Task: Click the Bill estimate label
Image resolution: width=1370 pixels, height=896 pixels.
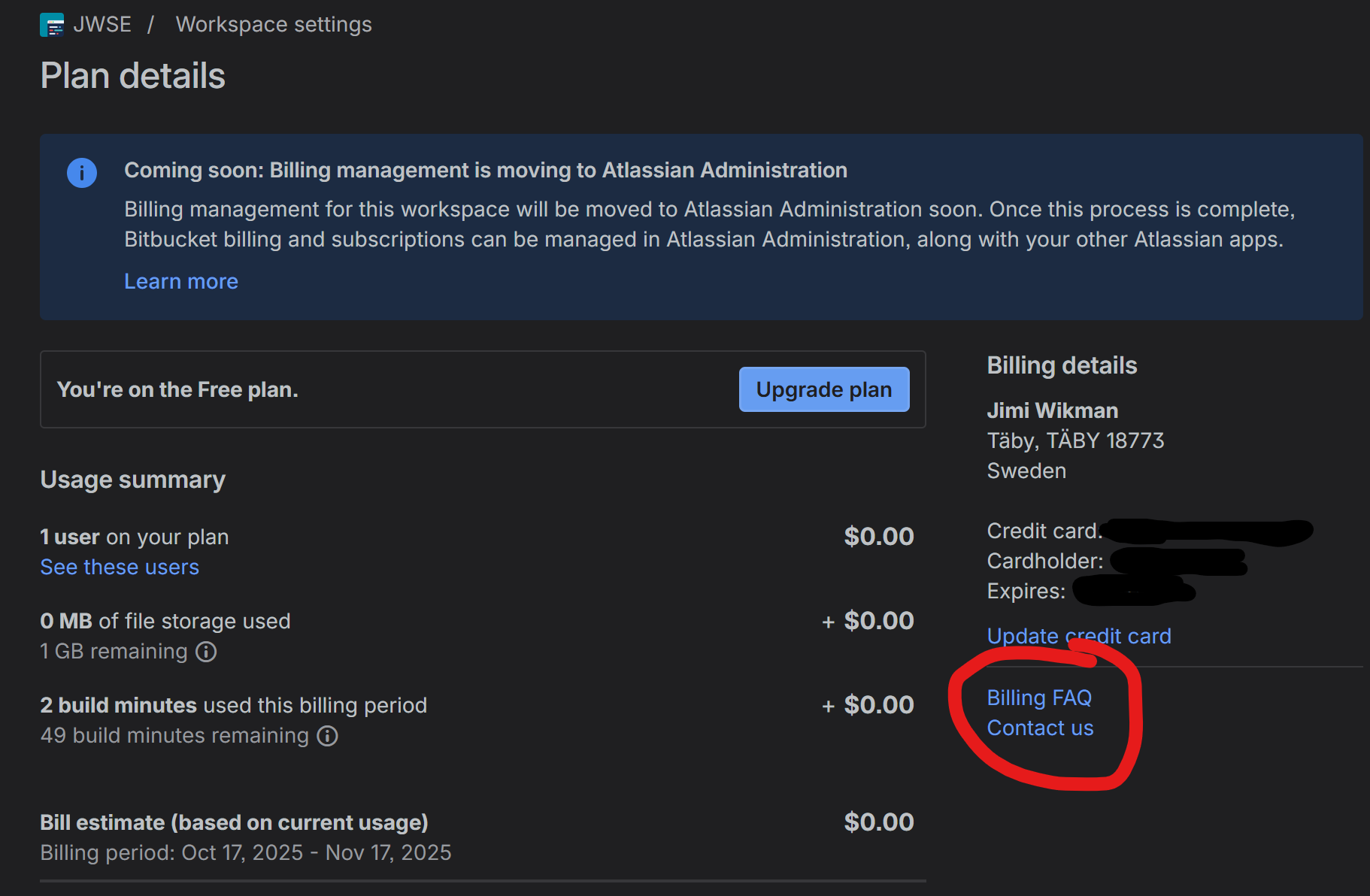Action: 234,822
